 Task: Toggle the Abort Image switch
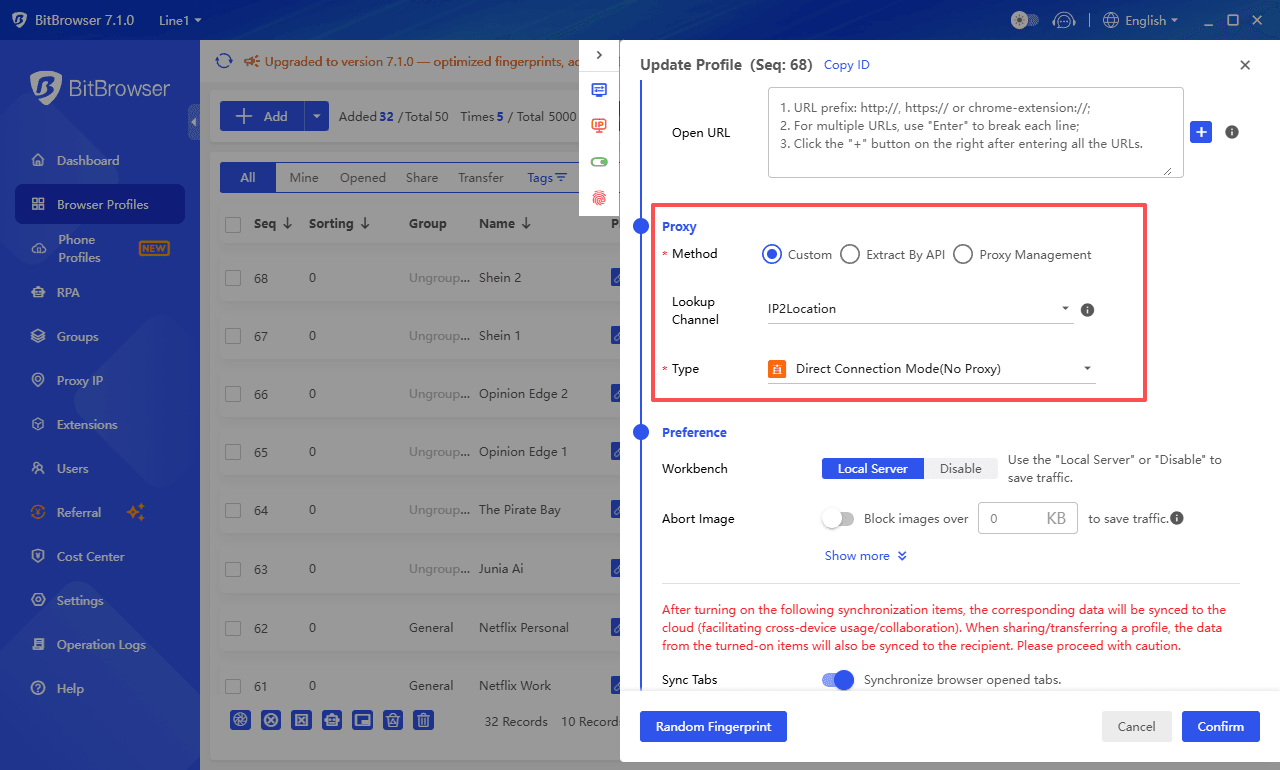(x=838, y=519)
